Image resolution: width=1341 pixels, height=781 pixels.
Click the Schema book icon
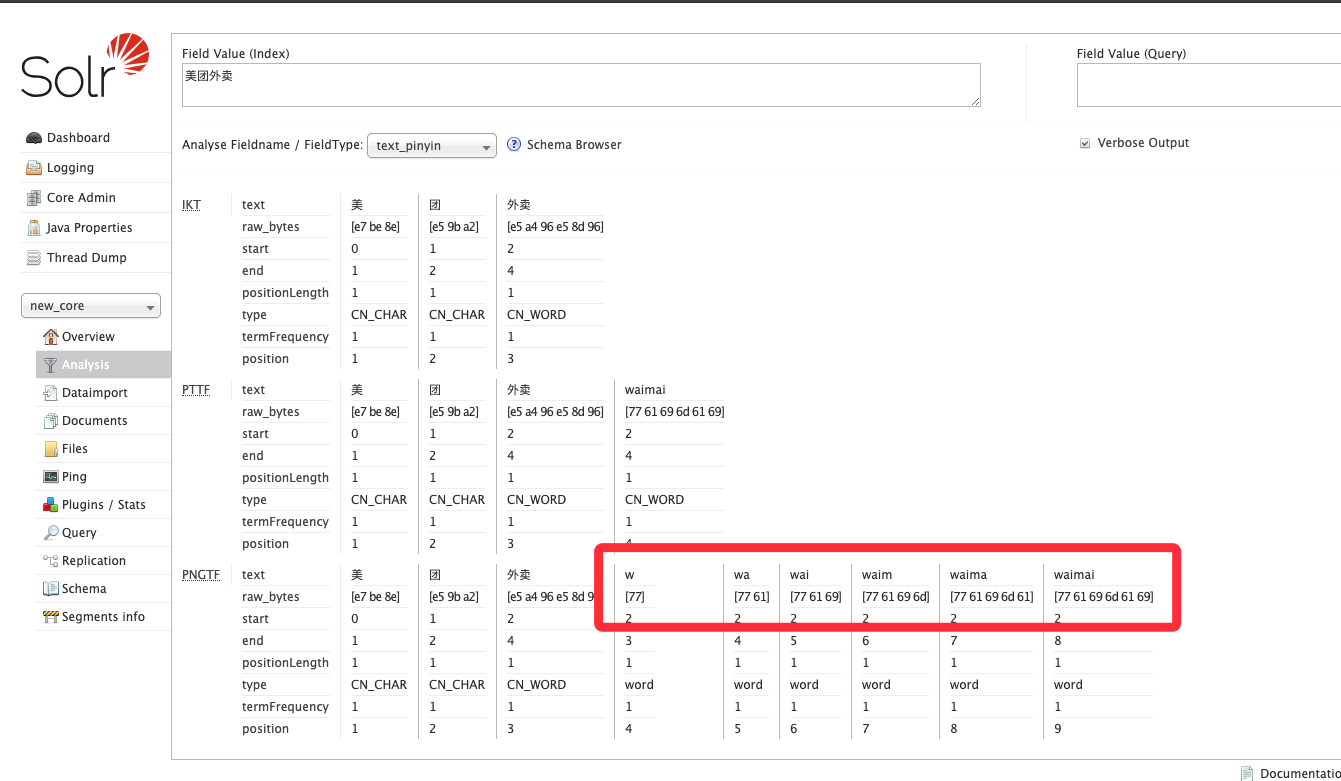click(51, 589)
